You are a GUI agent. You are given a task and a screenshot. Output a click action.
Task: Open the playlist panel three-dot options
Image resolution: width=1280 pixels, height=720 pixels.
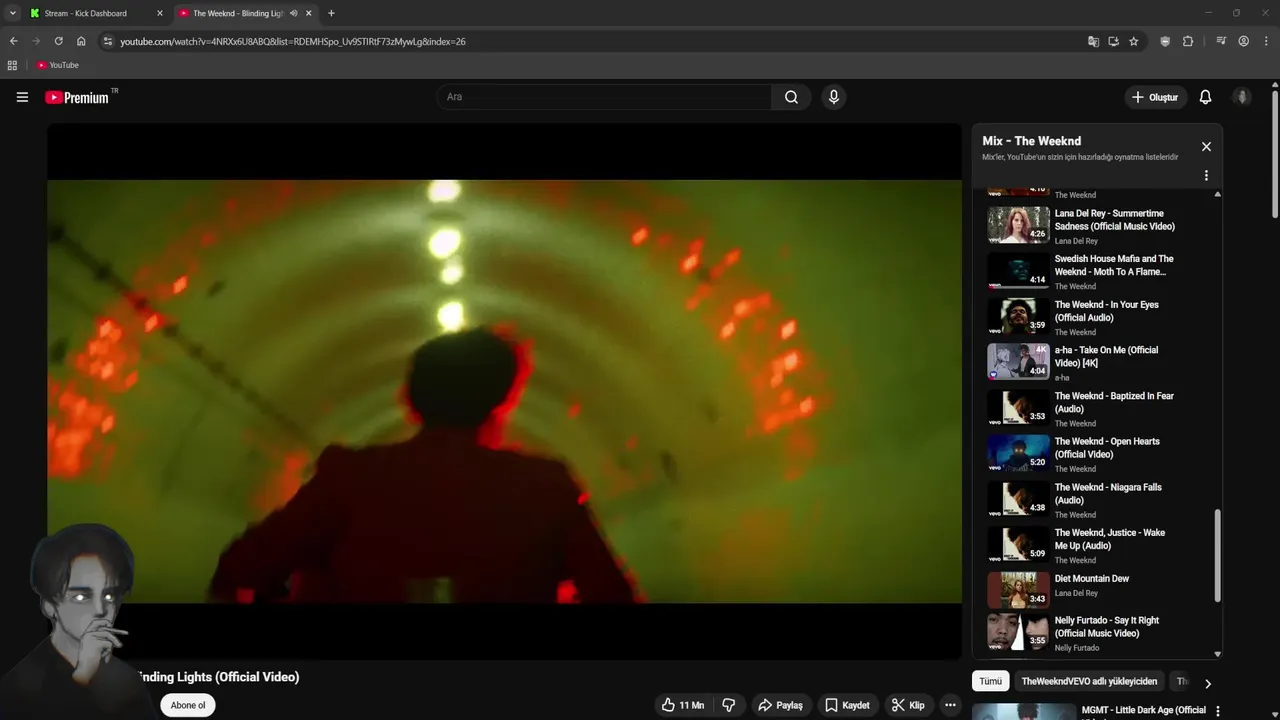pyautogui.click(x=1206, y=175)
